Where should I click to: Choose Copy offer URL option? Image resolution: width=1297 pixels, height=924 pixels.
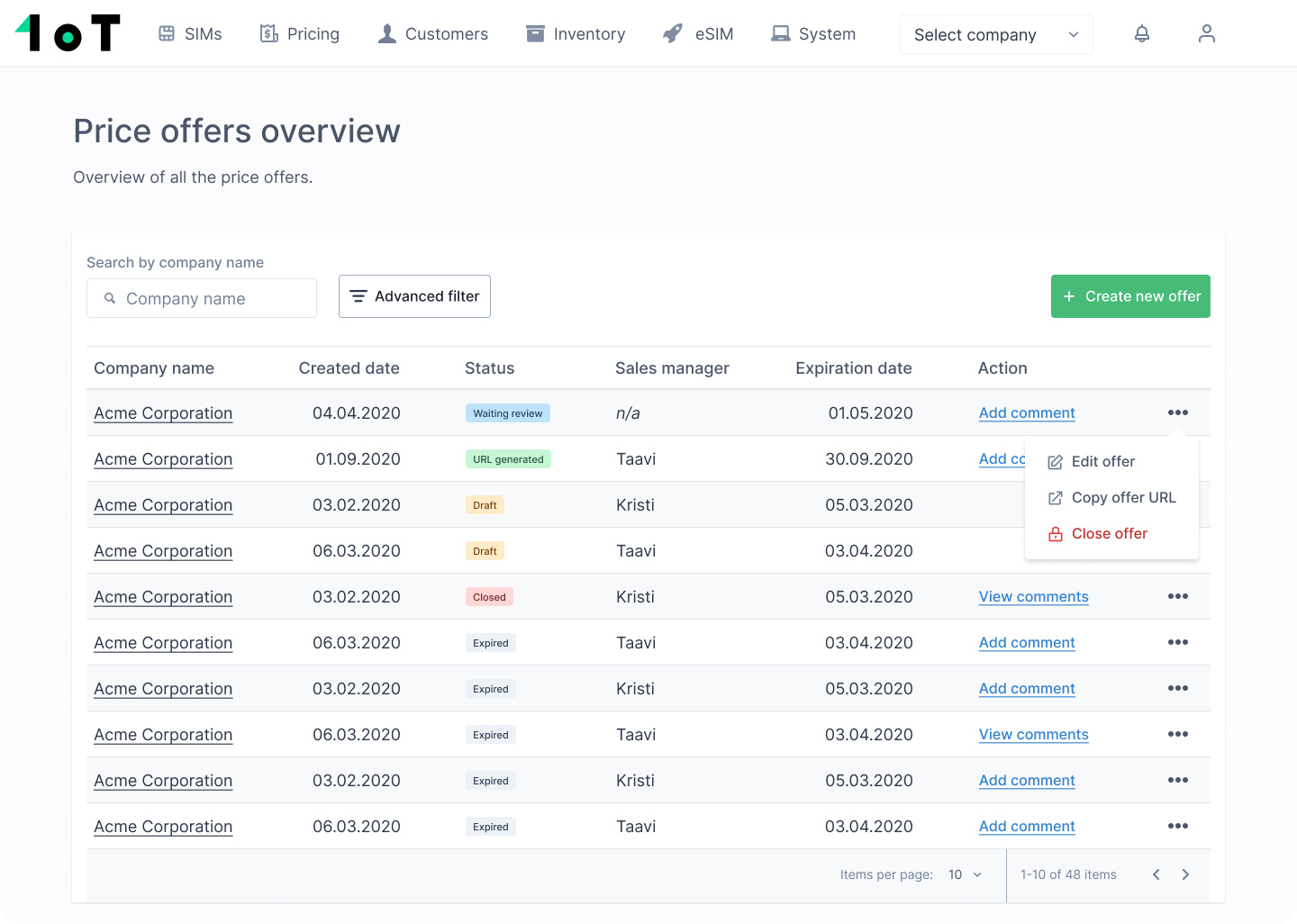click(1122, 497)
